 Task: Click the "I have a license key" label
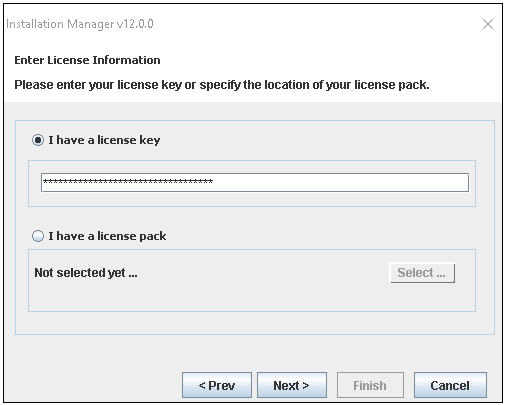[x=104, y=140]
